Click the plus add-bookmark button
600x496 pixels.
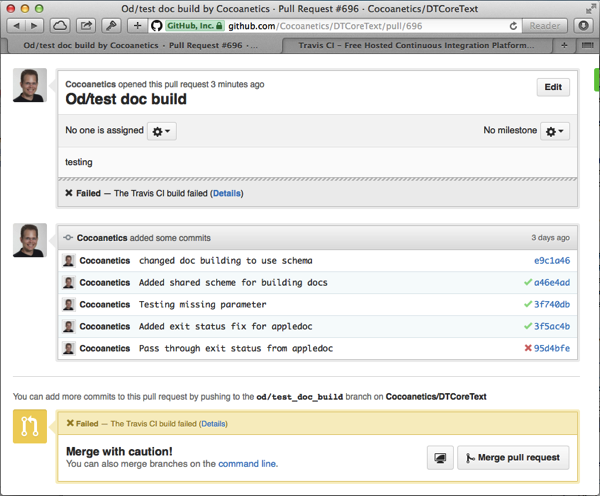click(x=137, y=26)
